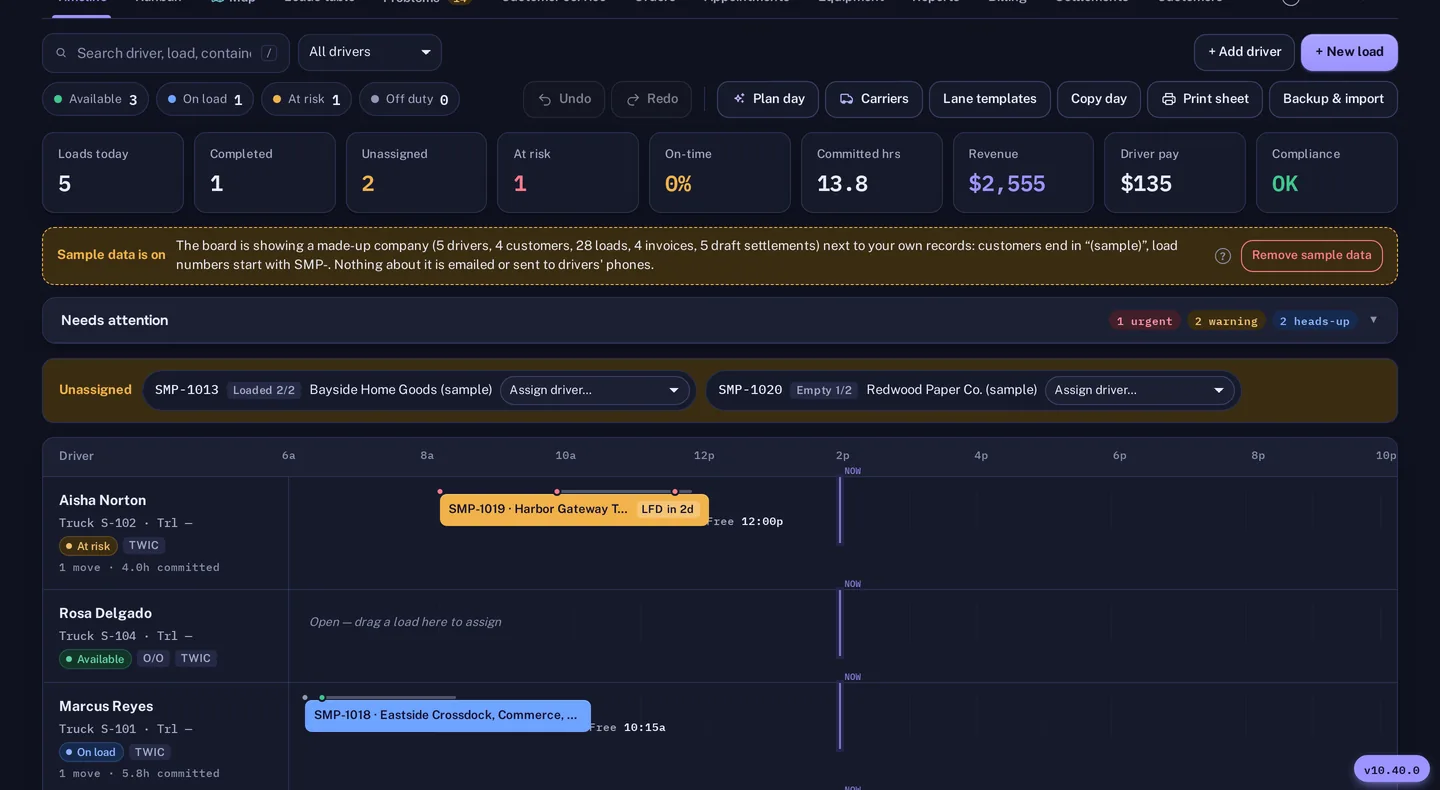The height and width of the screenshot is (790, 1440).
Task: Click the v10.40.0 version badge
Action: pos(1392,770)
